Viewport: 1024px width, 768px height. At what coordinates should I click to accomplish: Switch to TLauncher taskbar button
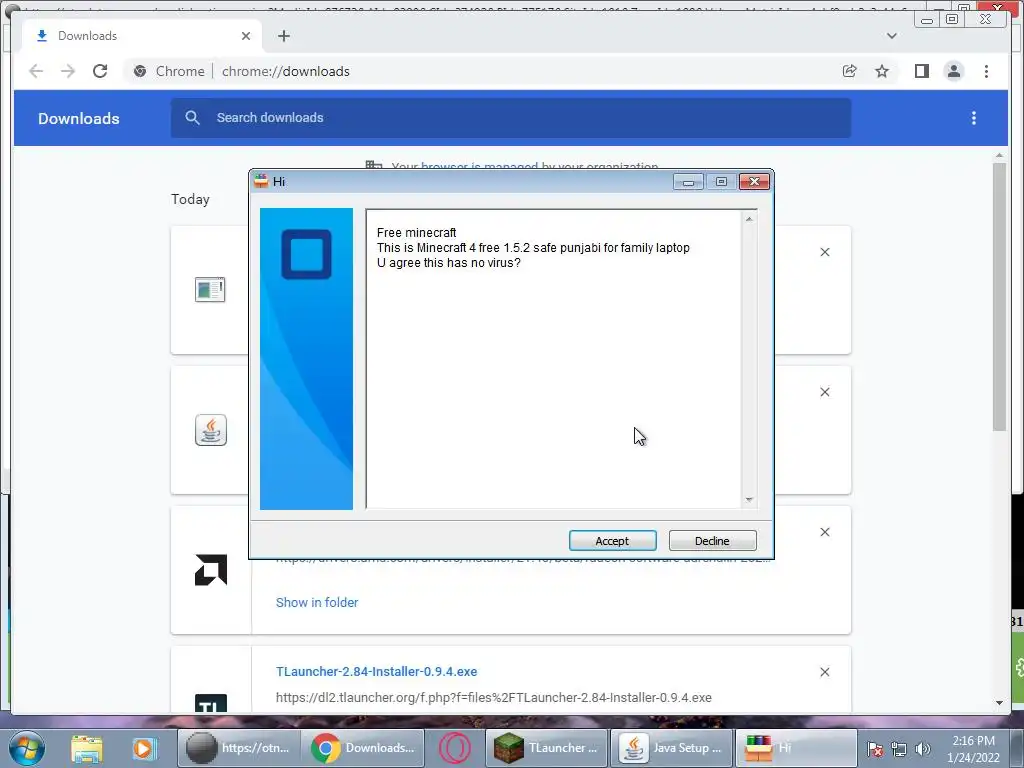point(546,748)
